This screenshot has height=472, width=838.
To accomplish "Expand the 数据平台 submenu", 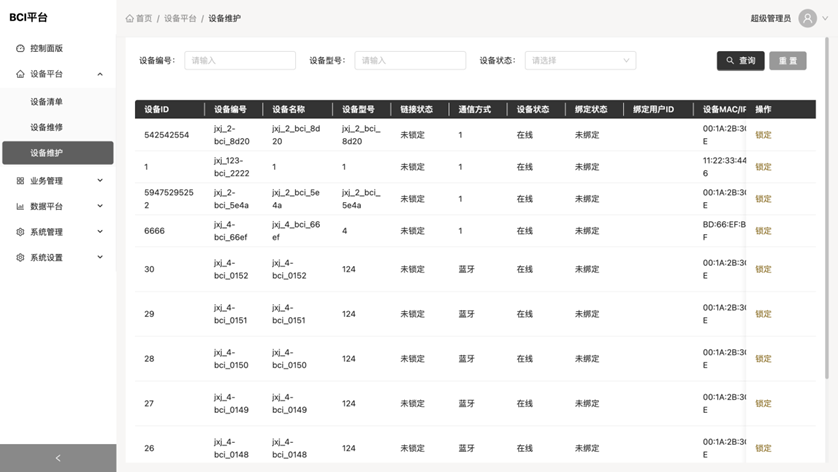I will coord(99,207).
